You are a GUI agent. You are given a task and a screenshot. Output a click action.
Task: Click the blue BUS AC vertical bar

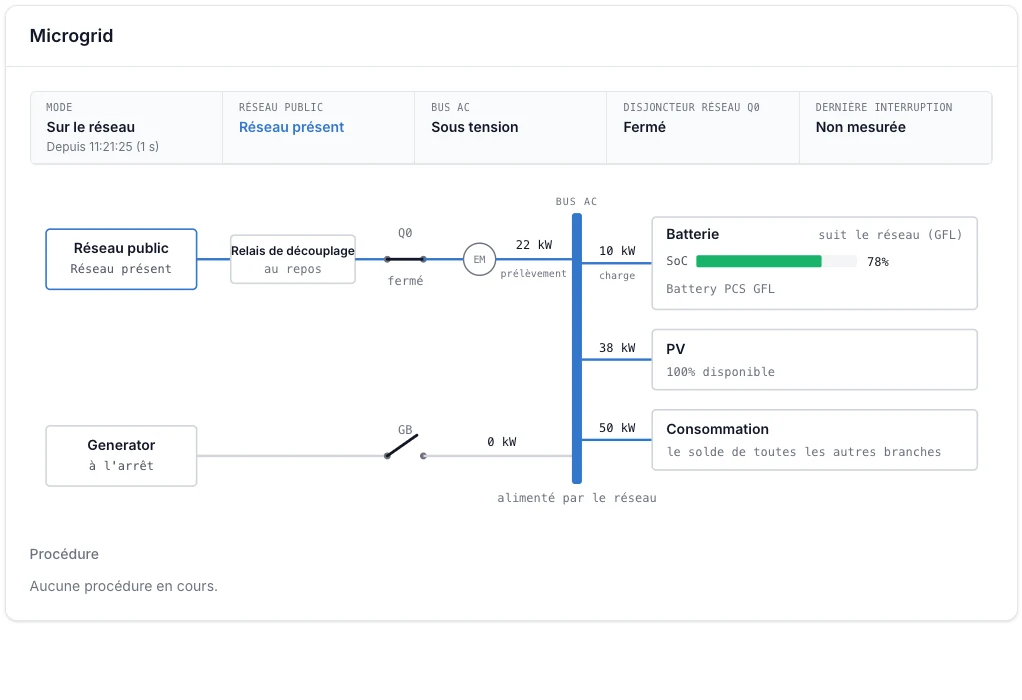577,349
